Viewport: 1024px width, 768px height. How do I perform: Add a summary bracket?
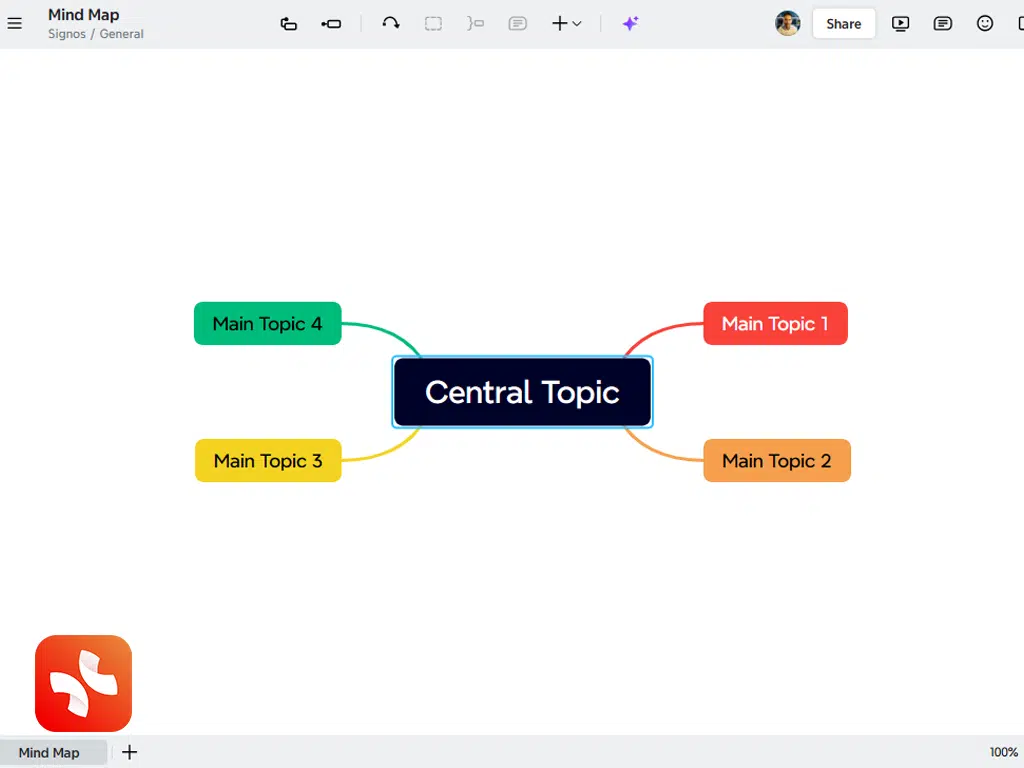475,23
